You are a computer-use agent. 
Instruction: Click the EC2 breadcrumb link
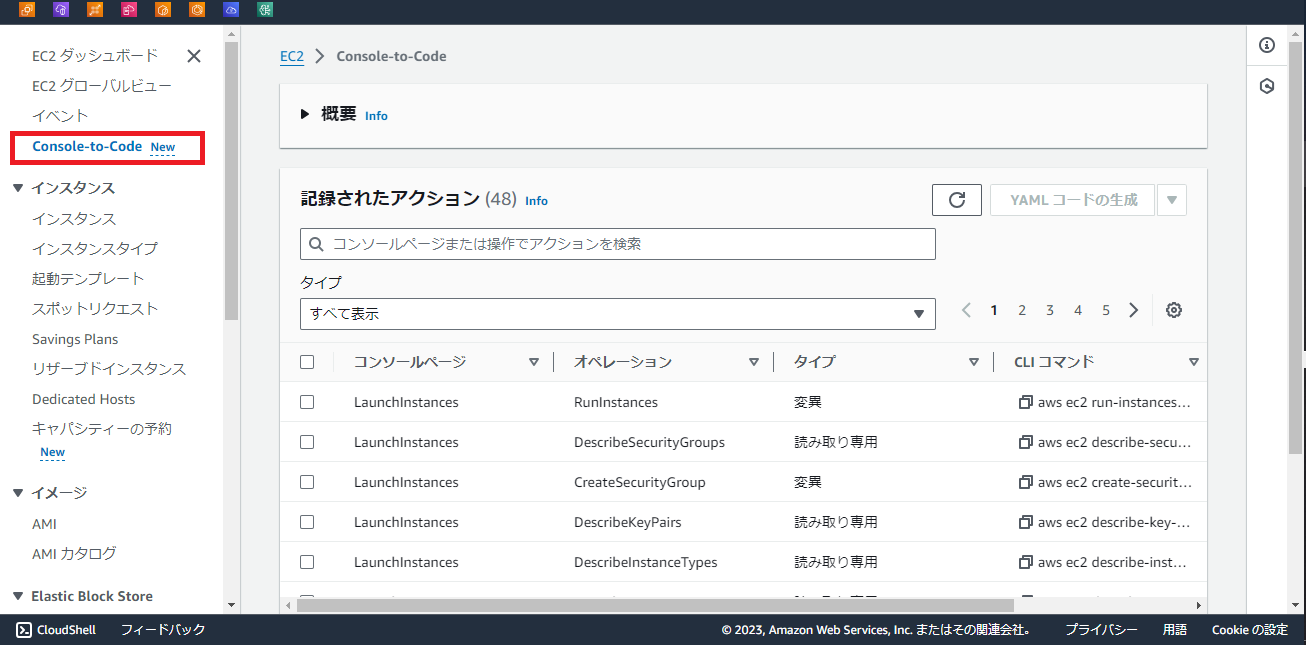coord(292,56)
